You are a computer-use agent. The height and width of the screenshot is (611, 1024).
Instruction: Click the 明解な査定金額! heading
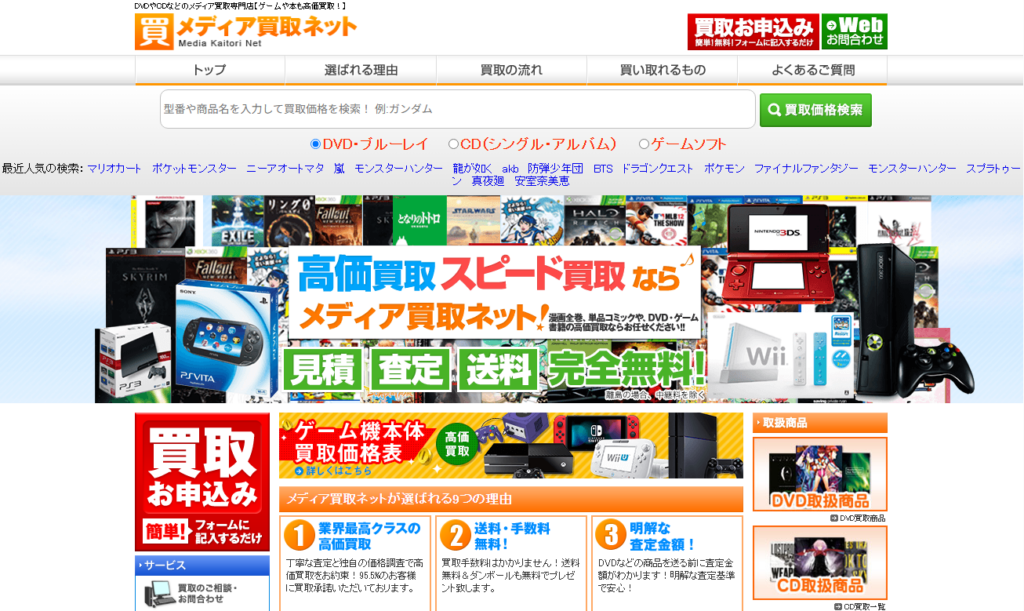pos(662,536)
